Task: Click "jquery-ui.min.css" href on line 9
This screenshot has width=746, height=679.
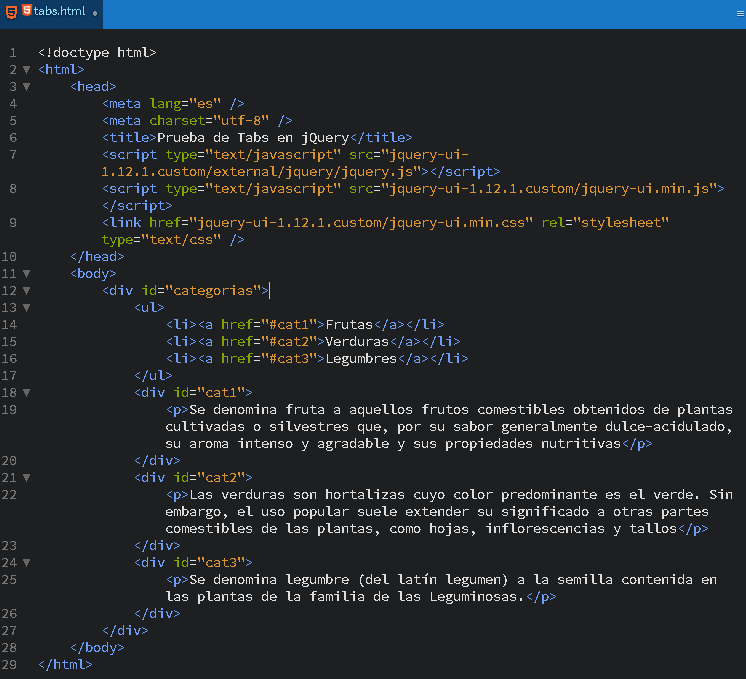Action: [361, 223]
